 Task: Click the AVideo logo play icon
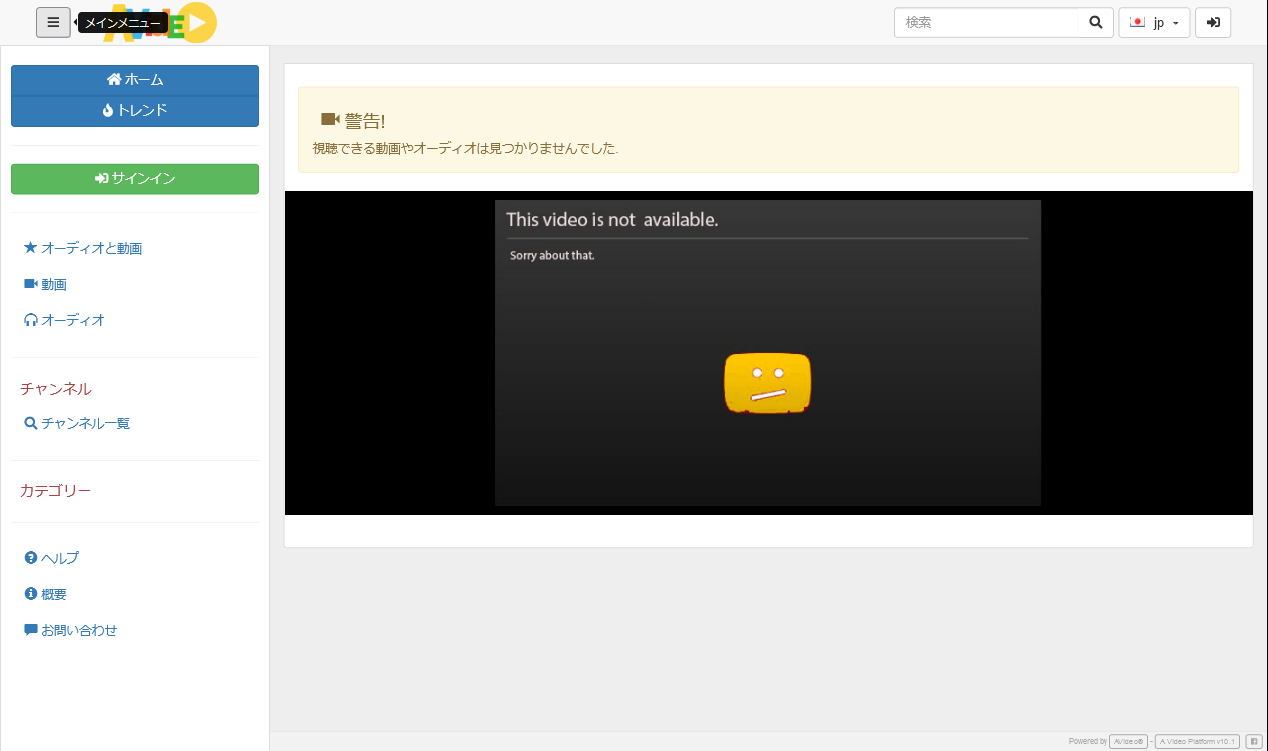[x=200, y=23]
